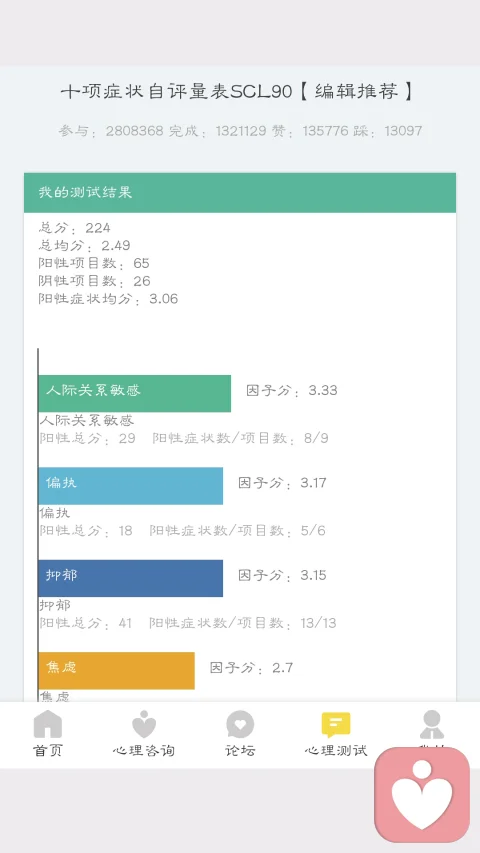Tap the pink floating heart app icon

click(x=422, y=795)
